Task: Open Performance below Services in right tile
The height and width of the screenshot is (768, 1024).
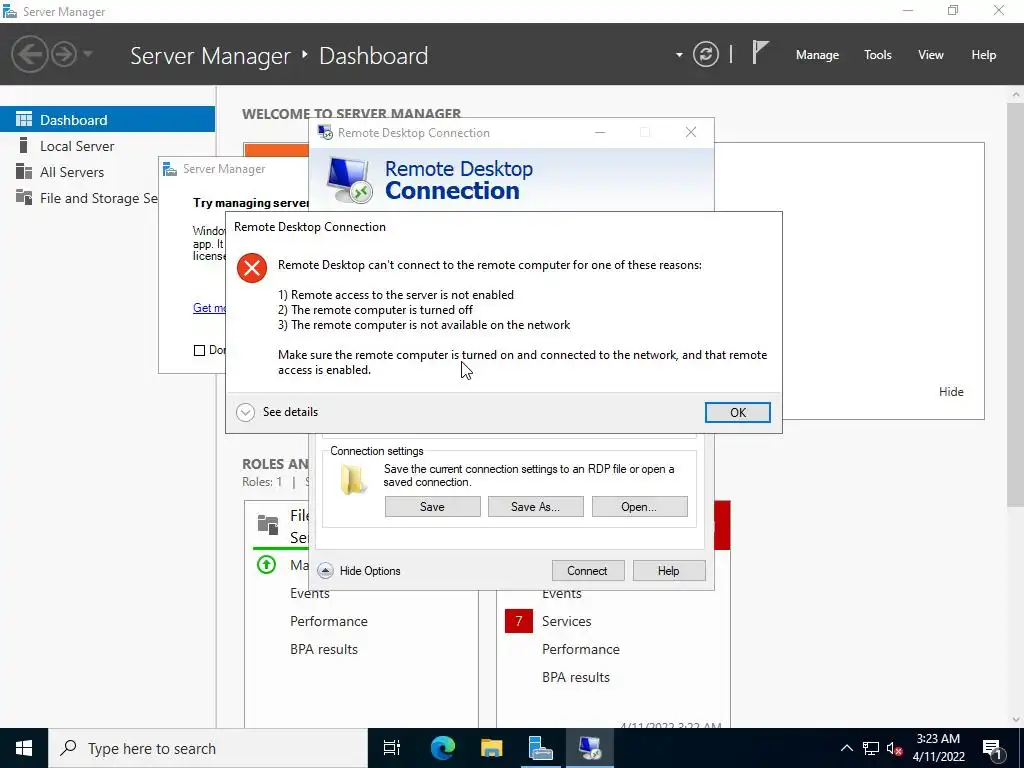Action: [x=581, y=649]
